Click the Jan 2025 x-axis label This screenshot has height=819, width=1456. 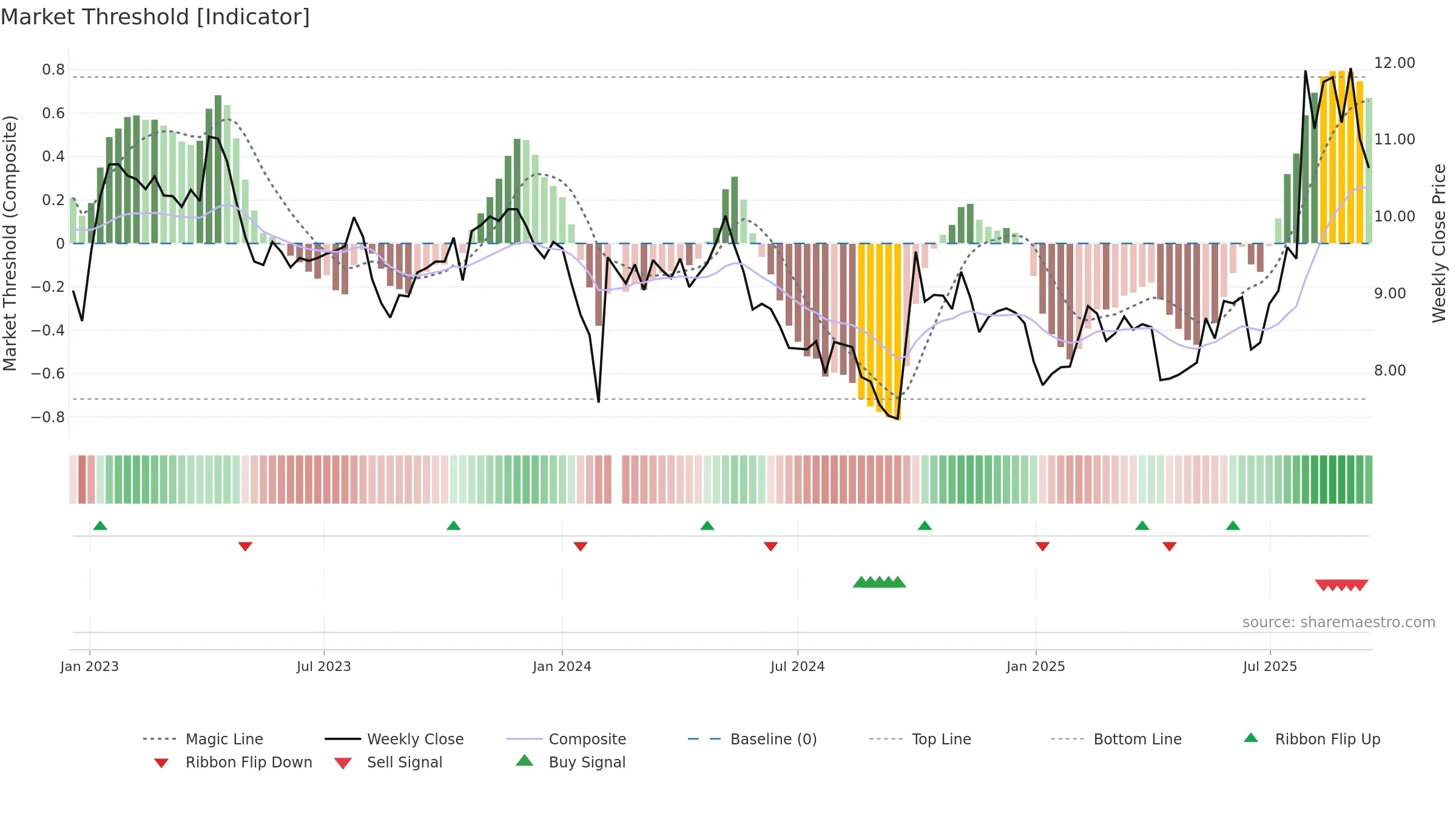[x=1036, y=666]
